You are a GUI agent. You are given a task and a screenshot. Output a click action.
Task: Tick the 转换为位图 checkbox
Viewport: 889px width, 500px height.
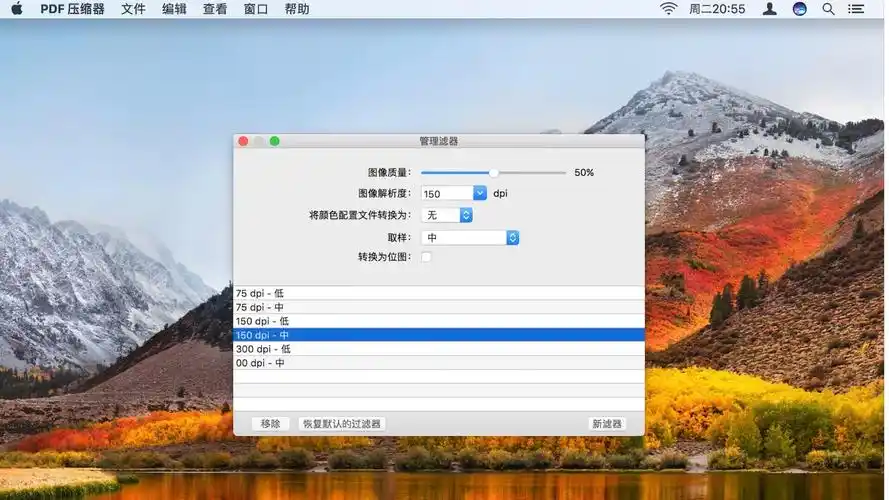pyautogui.click(x=426, y=257)
